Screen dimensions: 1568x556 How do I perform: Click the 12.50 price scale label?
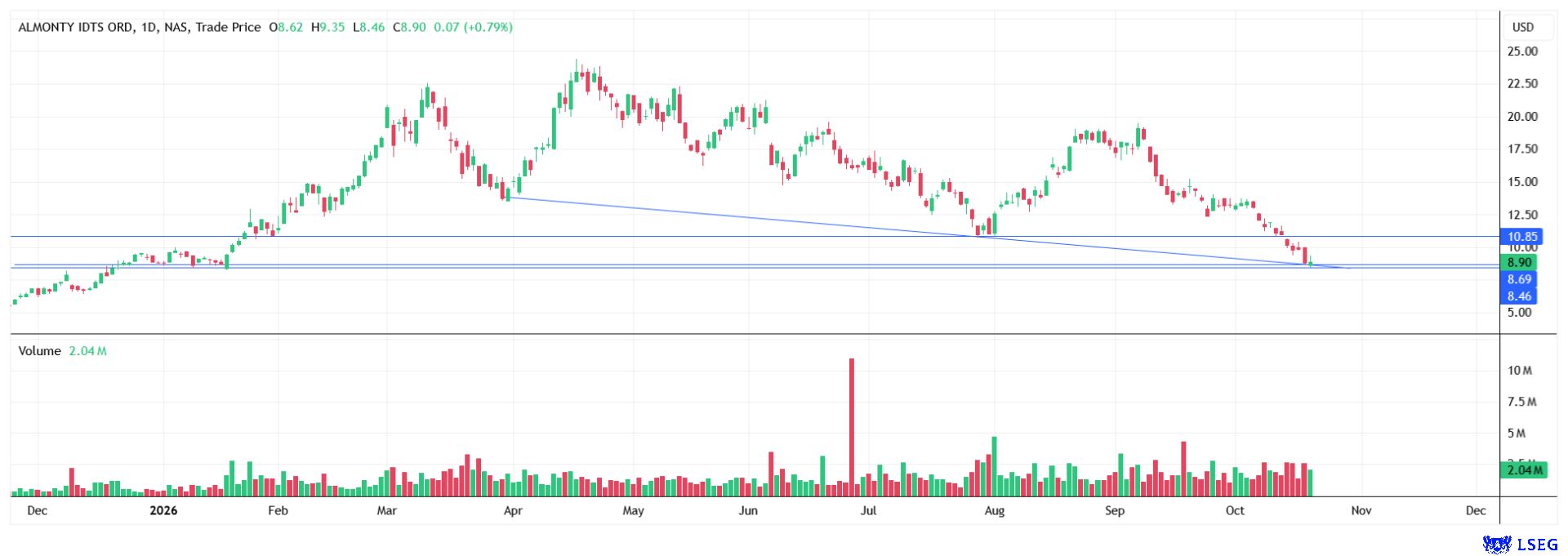point(1522,215)
